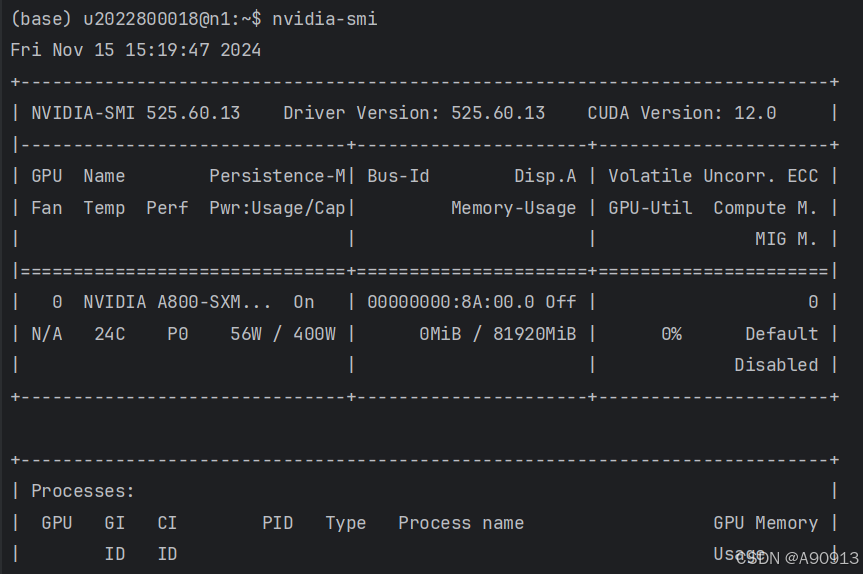Click temperature value '24C'
The image size is (863, 574).
coord(110,334)
